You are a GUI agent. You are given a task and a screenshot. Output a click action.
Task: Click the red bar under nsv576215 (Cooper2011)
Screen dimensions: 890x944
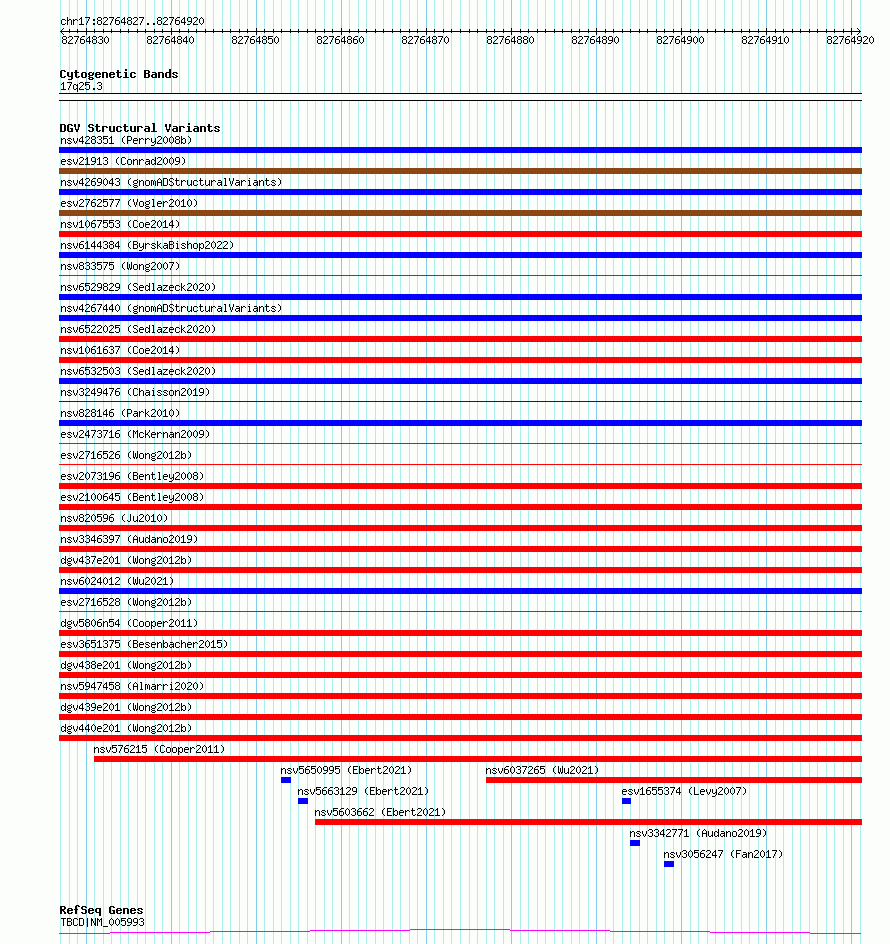(478, 759)
